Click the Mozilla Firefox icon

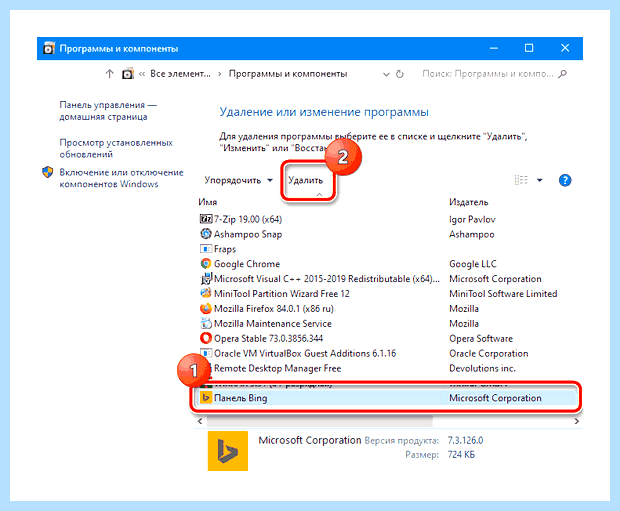coord(206,308)
